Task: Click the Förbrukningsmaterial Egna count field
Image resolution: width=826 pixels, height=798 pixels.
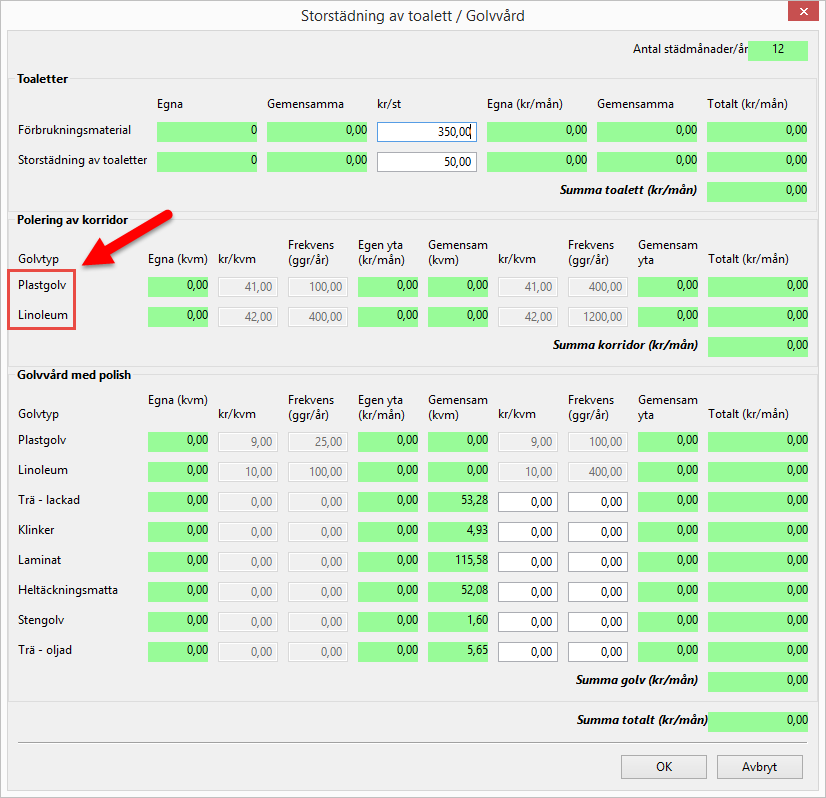Action: pos(207,132)
